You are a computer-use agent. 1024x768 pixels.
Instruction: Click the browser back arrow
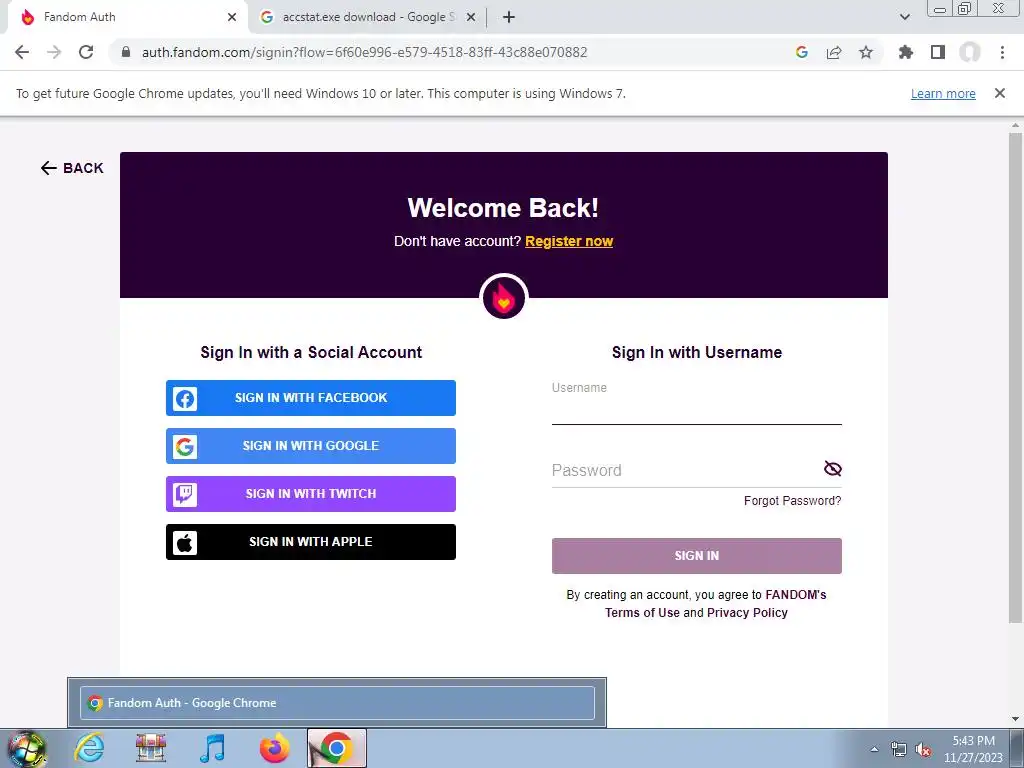click(22, 52)
